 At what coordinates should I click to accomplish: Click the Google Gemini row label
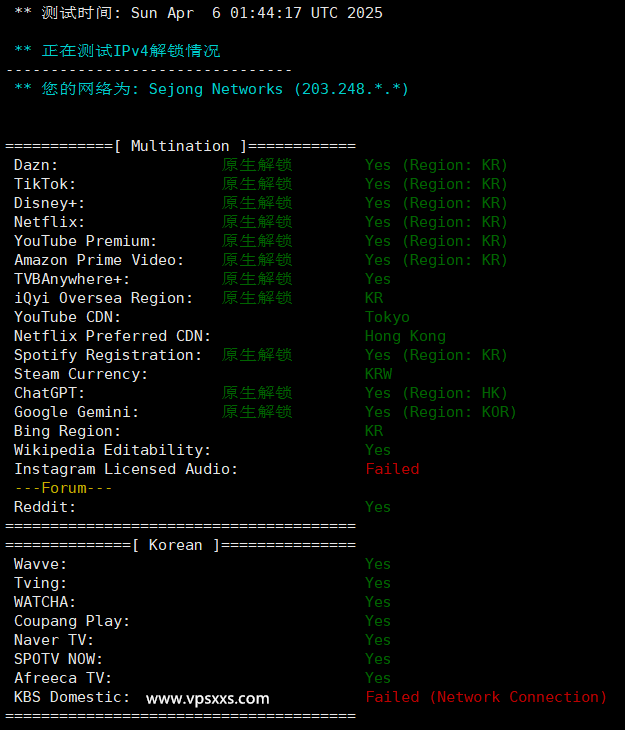coord(76,412)
